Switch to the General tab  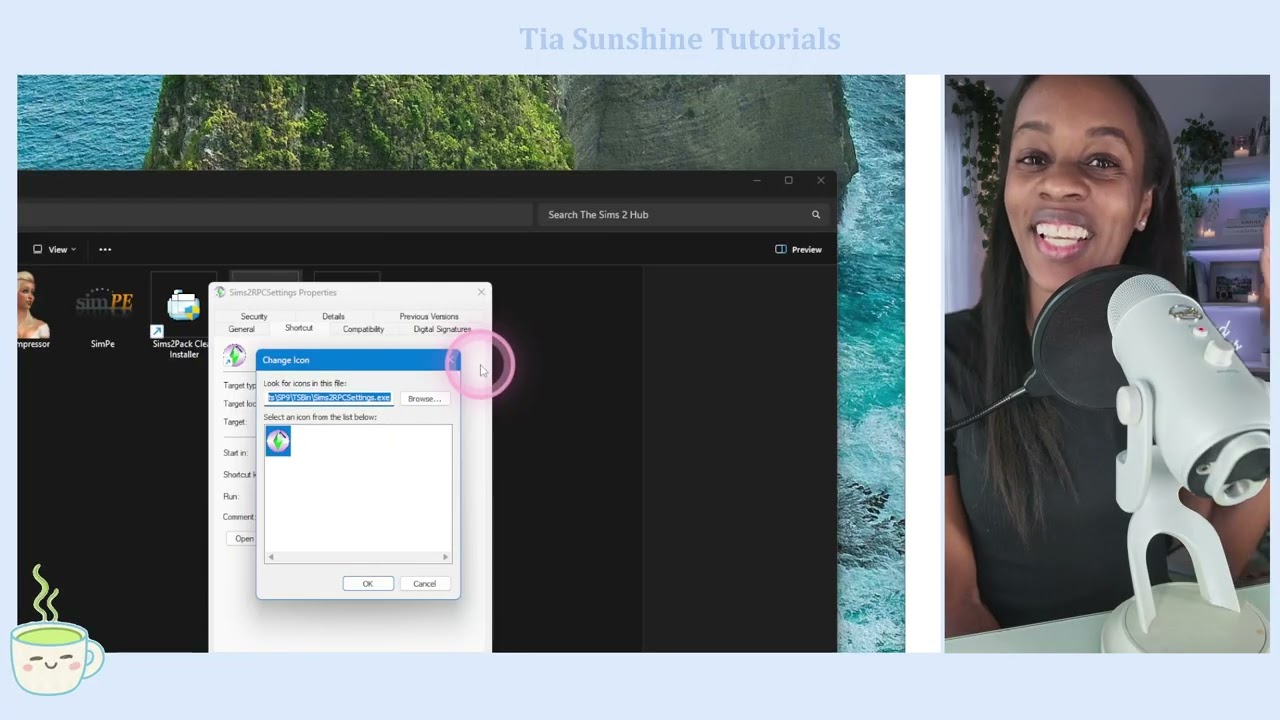(241, 329)
